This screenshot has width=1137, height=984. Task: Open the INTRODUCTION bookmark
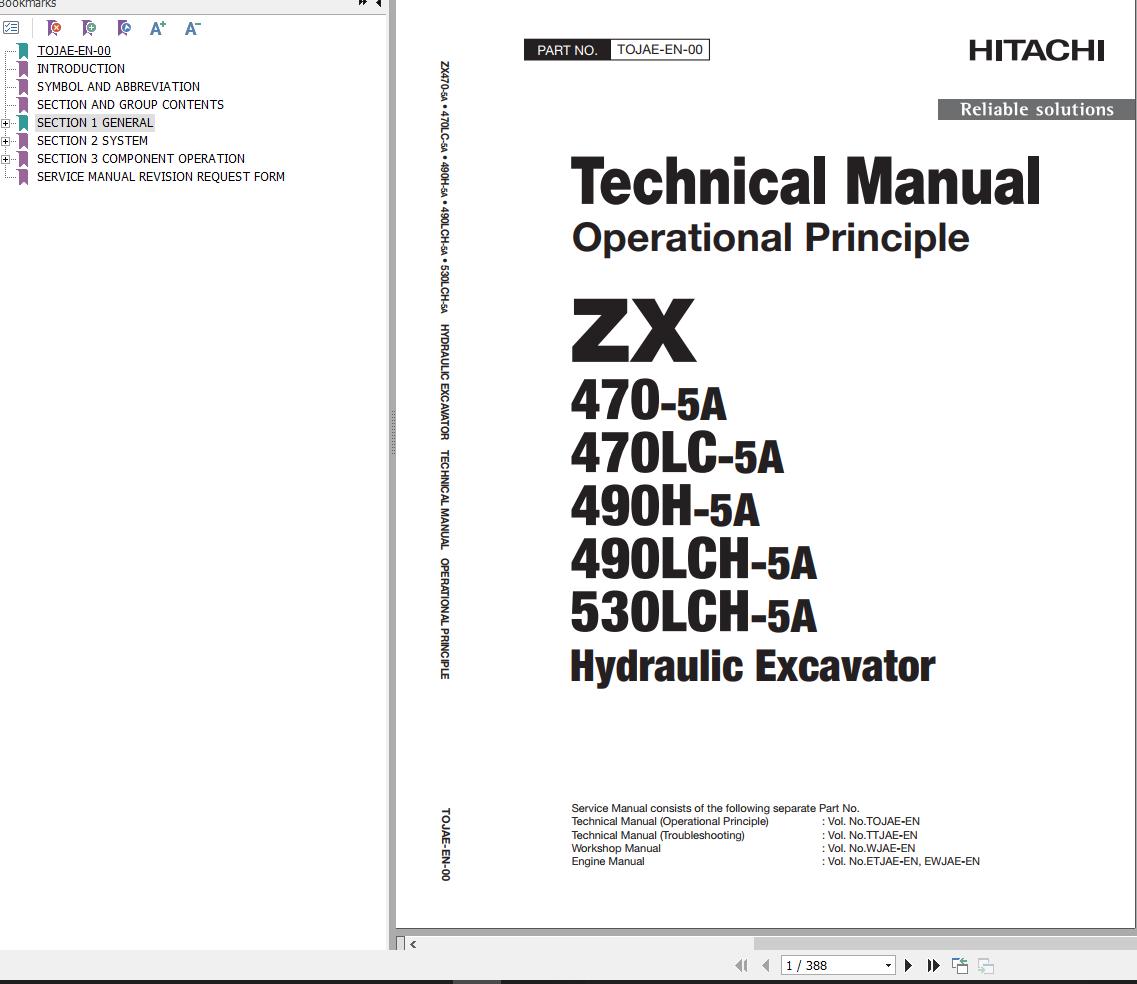pos(80,69)
